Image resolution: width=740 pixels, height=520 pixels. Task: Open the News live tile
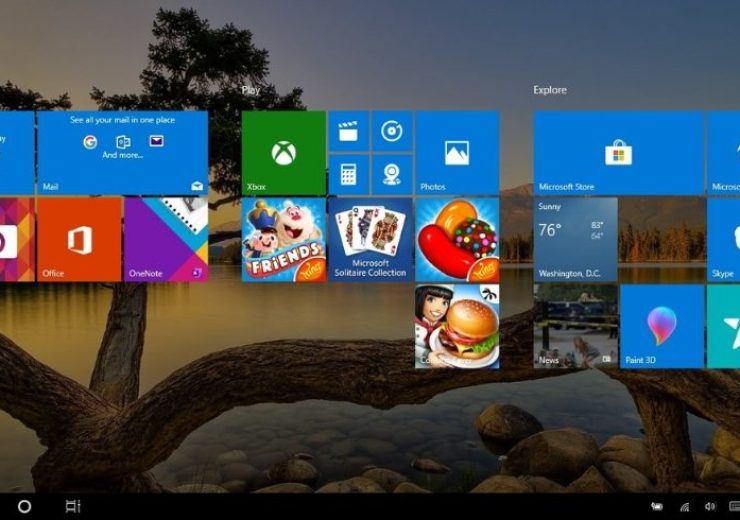coord(574,326)
